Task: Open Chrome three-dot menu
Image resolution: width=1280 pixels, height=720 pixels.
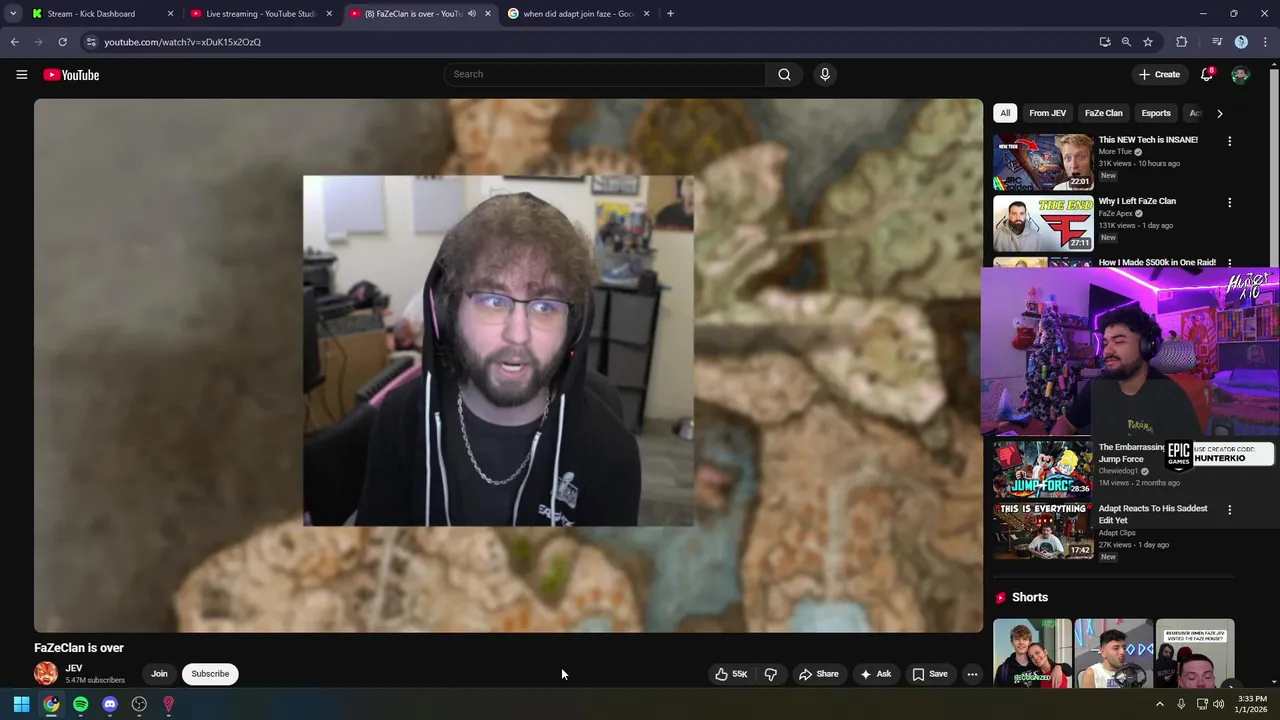Action: click(x=1264, y=42)
